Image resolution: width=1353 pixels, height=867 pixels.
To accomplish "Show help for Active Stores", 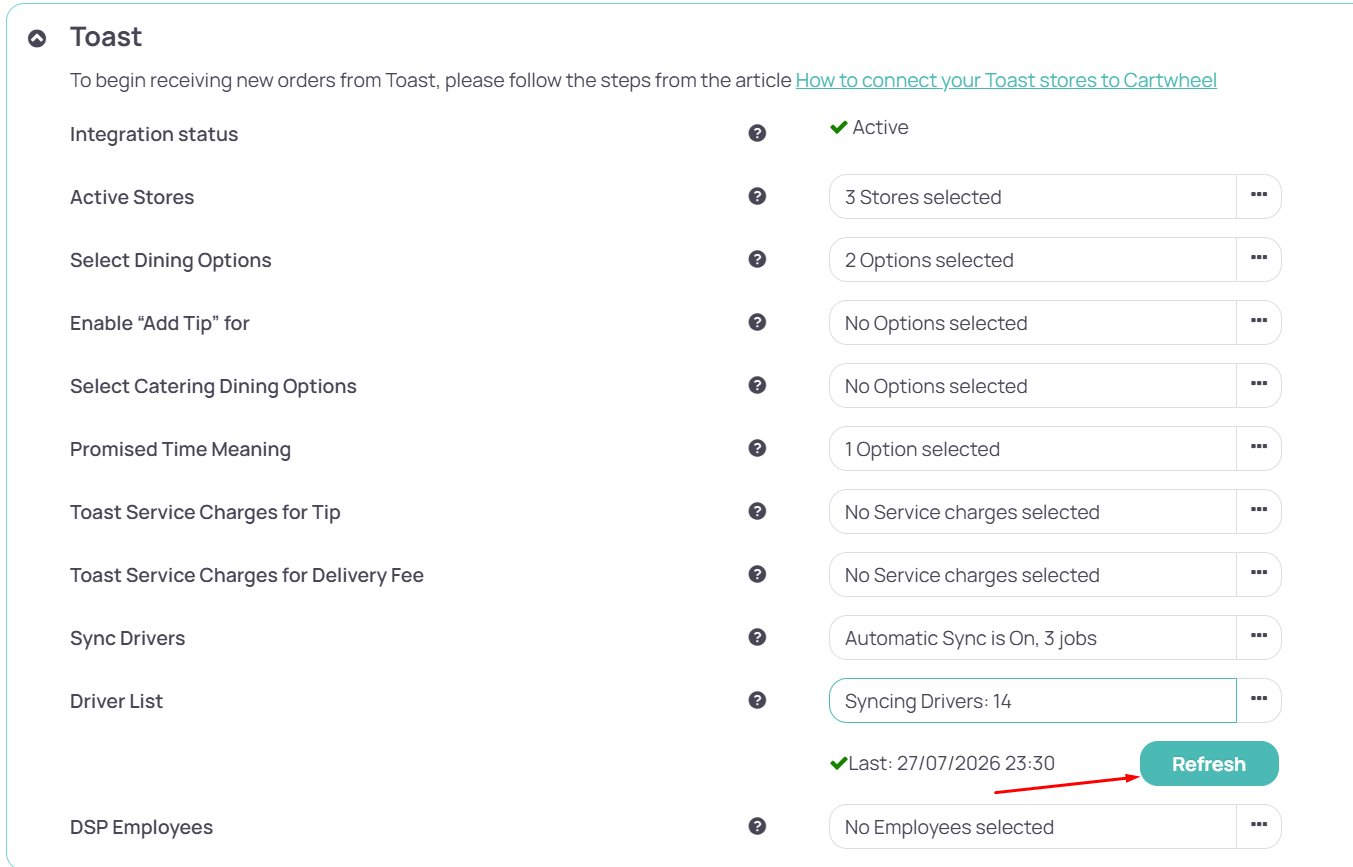I will pos(757,196).
